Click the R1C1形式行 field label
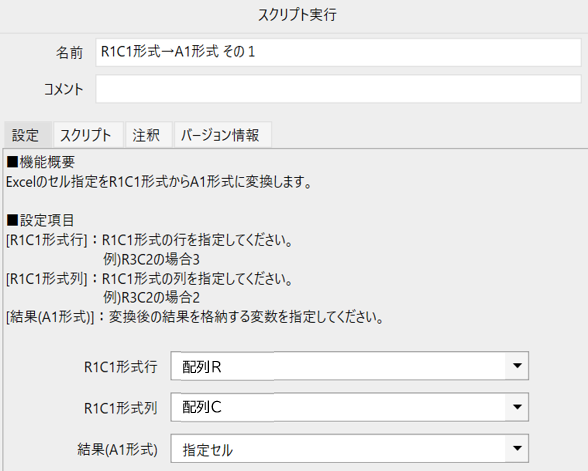588x471 pixels. coord(120,366)
